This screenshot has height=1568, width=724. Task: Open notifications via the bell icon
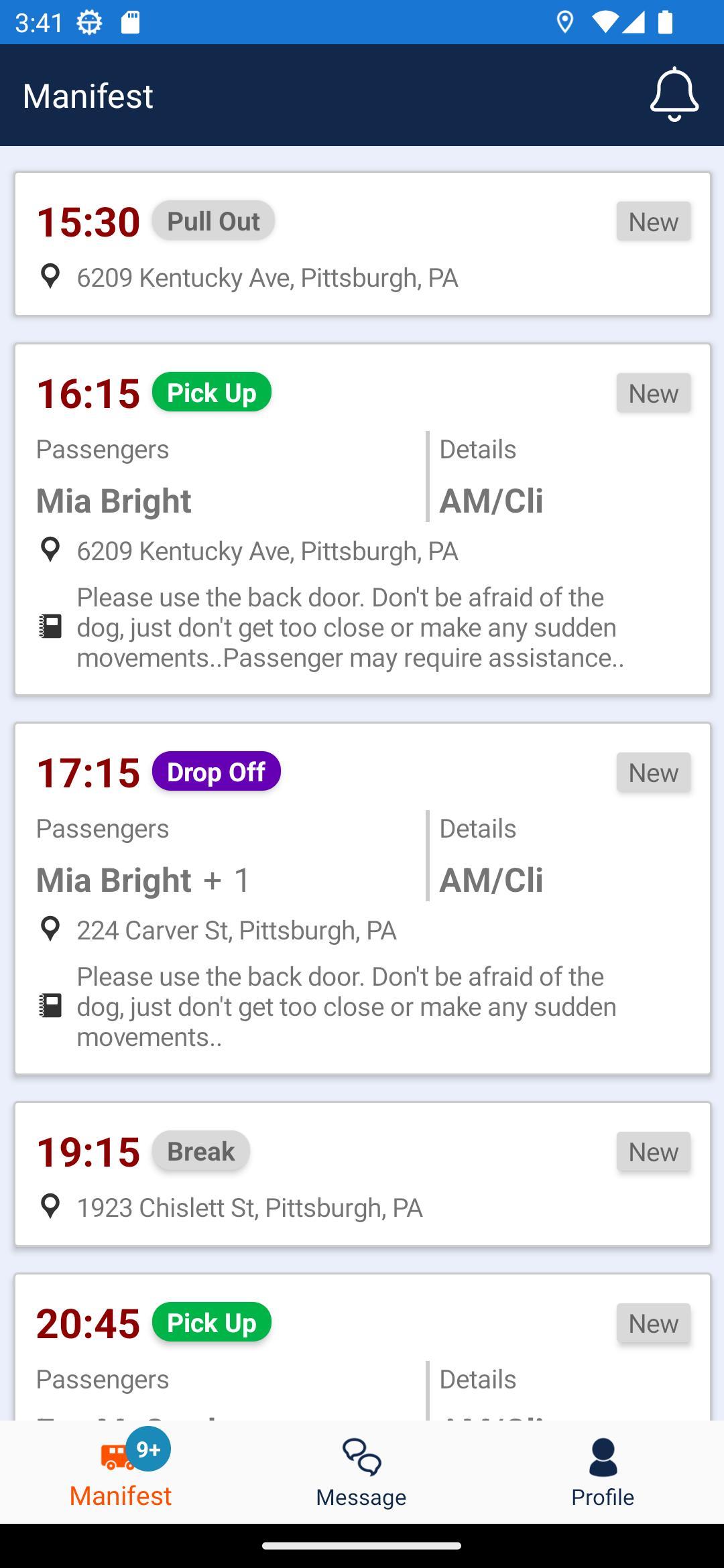tap(674, 94)
